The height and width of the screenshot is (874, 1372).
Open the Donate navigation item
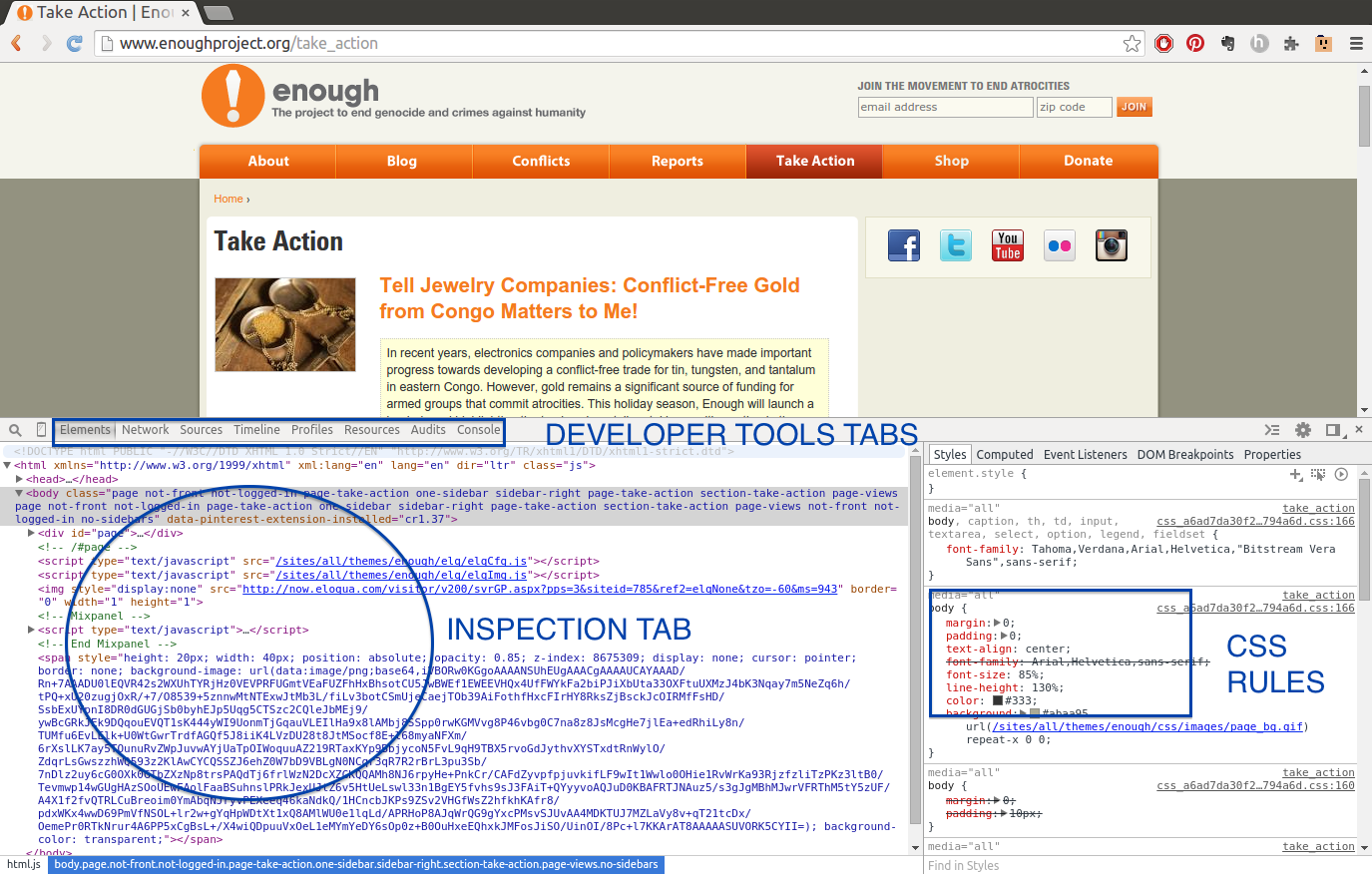coord(1089,161)
